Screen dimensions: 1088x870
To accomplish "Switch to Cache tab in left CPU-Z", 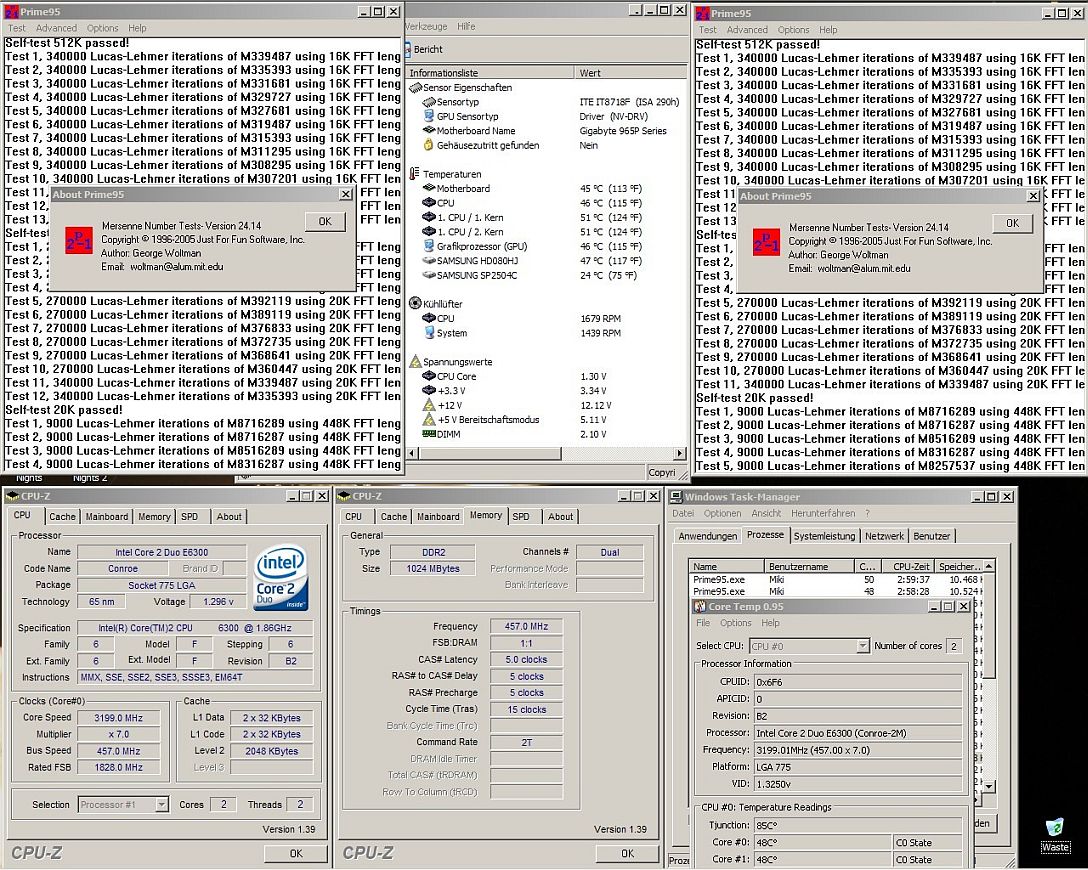I will tap(62, 517).
